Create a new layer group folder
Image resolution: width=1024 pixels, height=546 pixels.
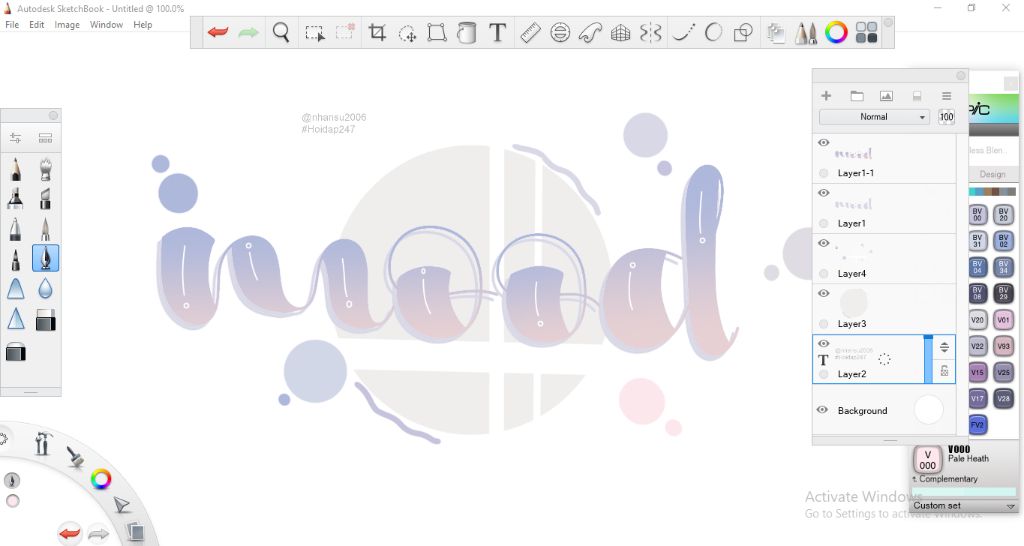(x=857, y=96)
